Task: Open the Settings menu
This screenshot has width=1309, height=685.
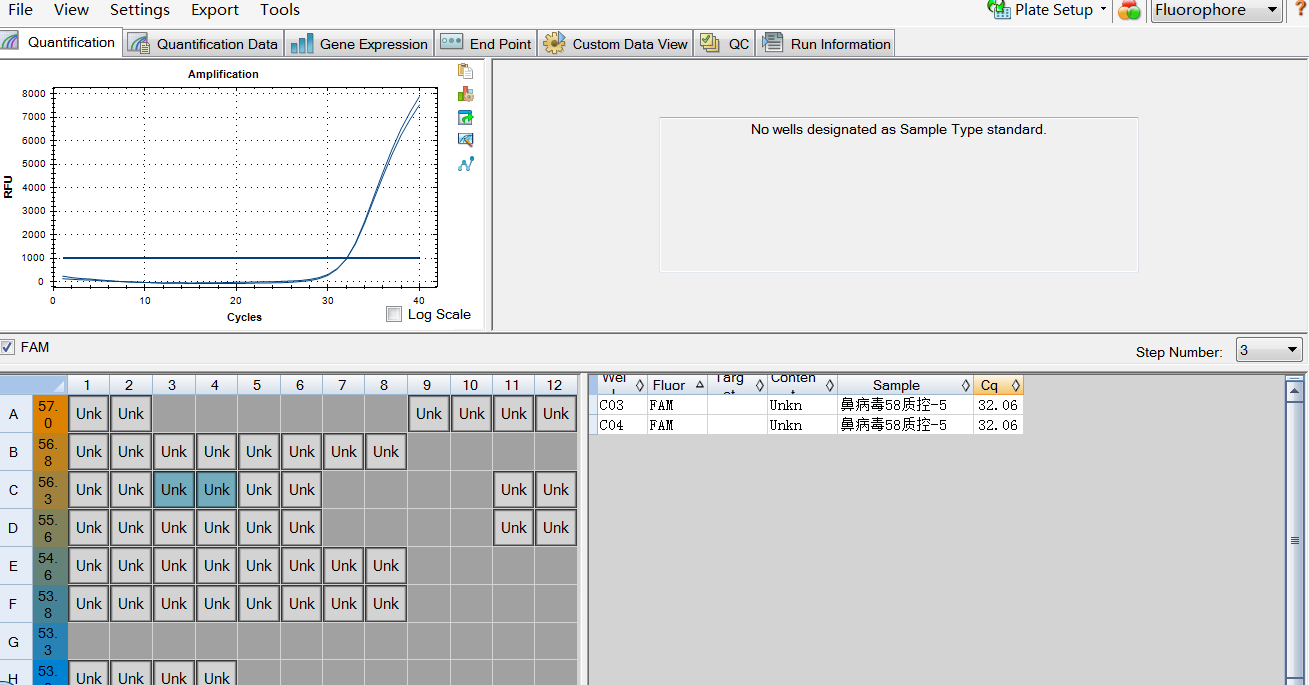Action: [140, 10]
